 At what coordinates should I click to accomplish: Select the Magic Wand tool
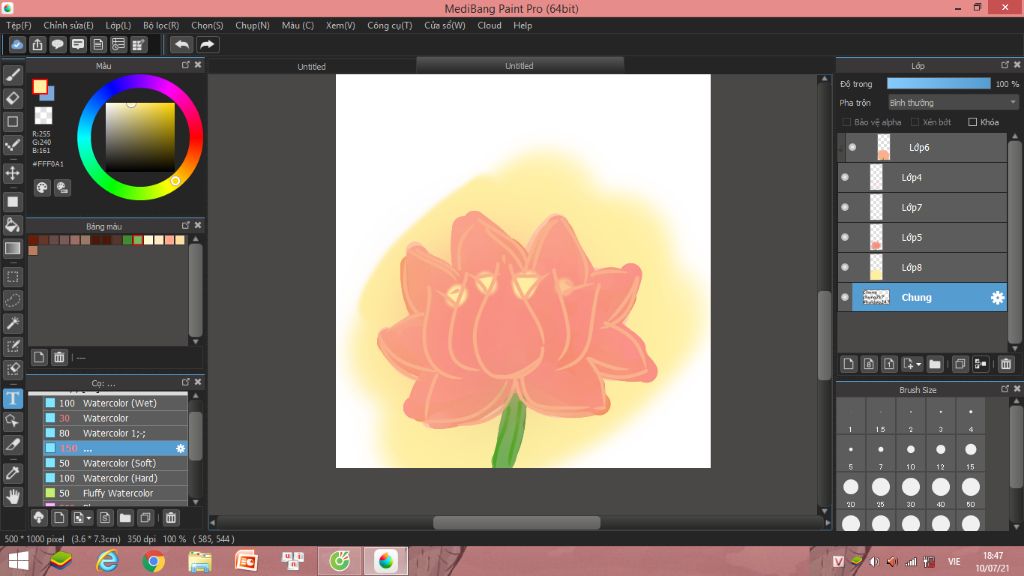point(12,323)
